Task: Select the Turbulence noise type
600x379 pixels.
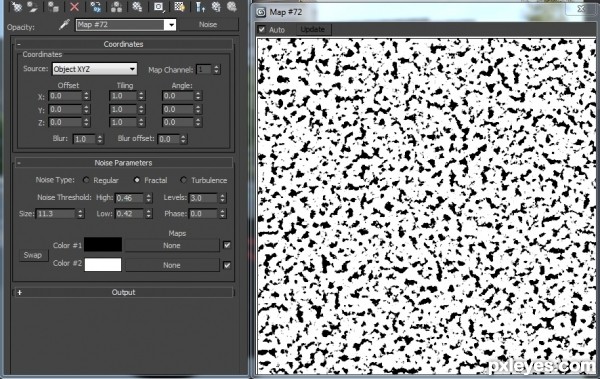Action: pyautogui.click(x=184, y=180)
